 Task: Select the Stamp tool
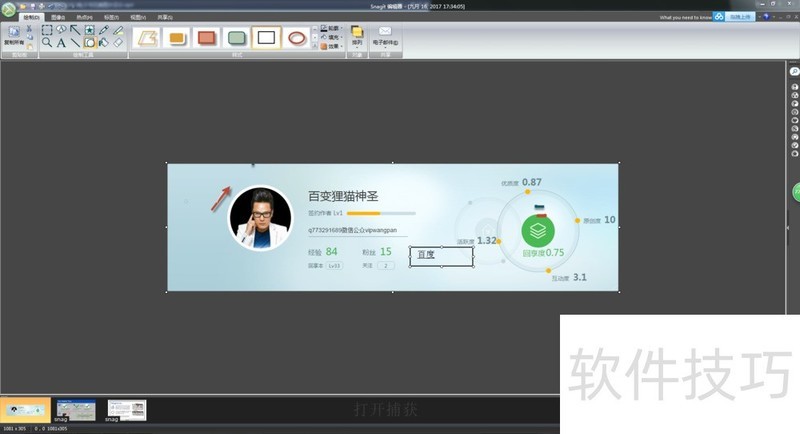[89, 30]
